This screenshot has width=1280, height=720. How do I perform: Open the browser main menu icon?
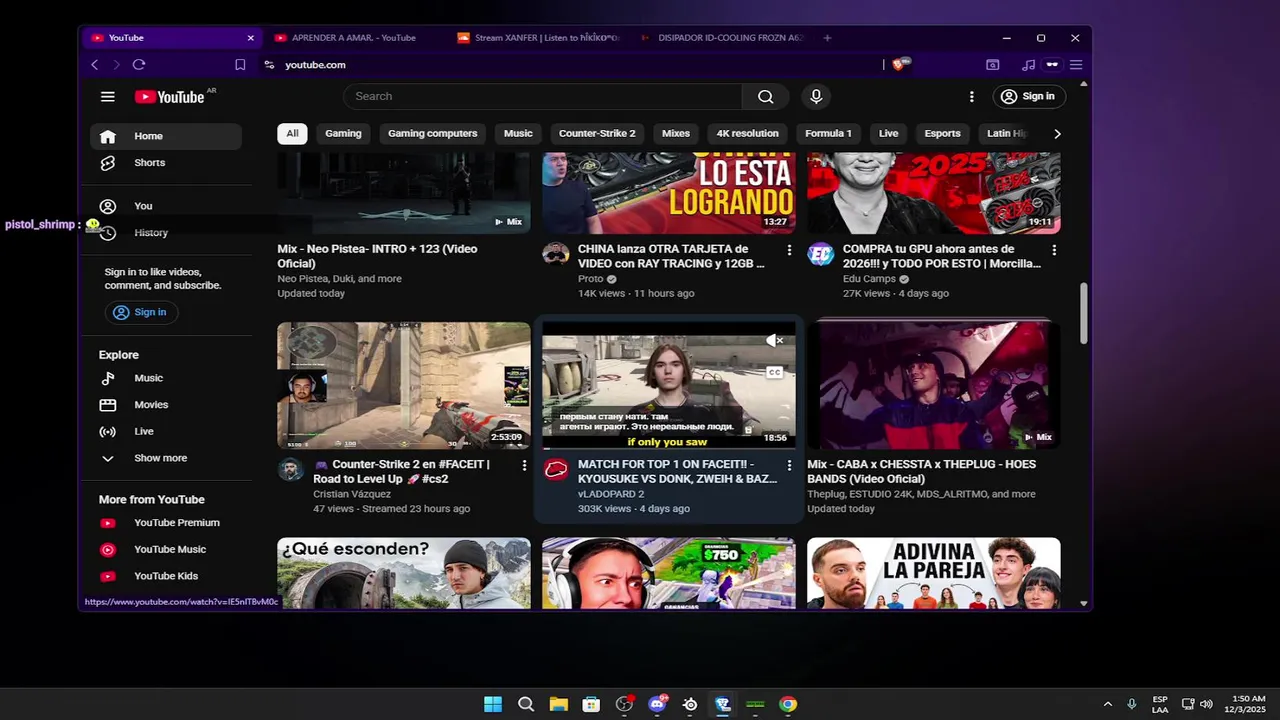click(x=1076, y=64)
